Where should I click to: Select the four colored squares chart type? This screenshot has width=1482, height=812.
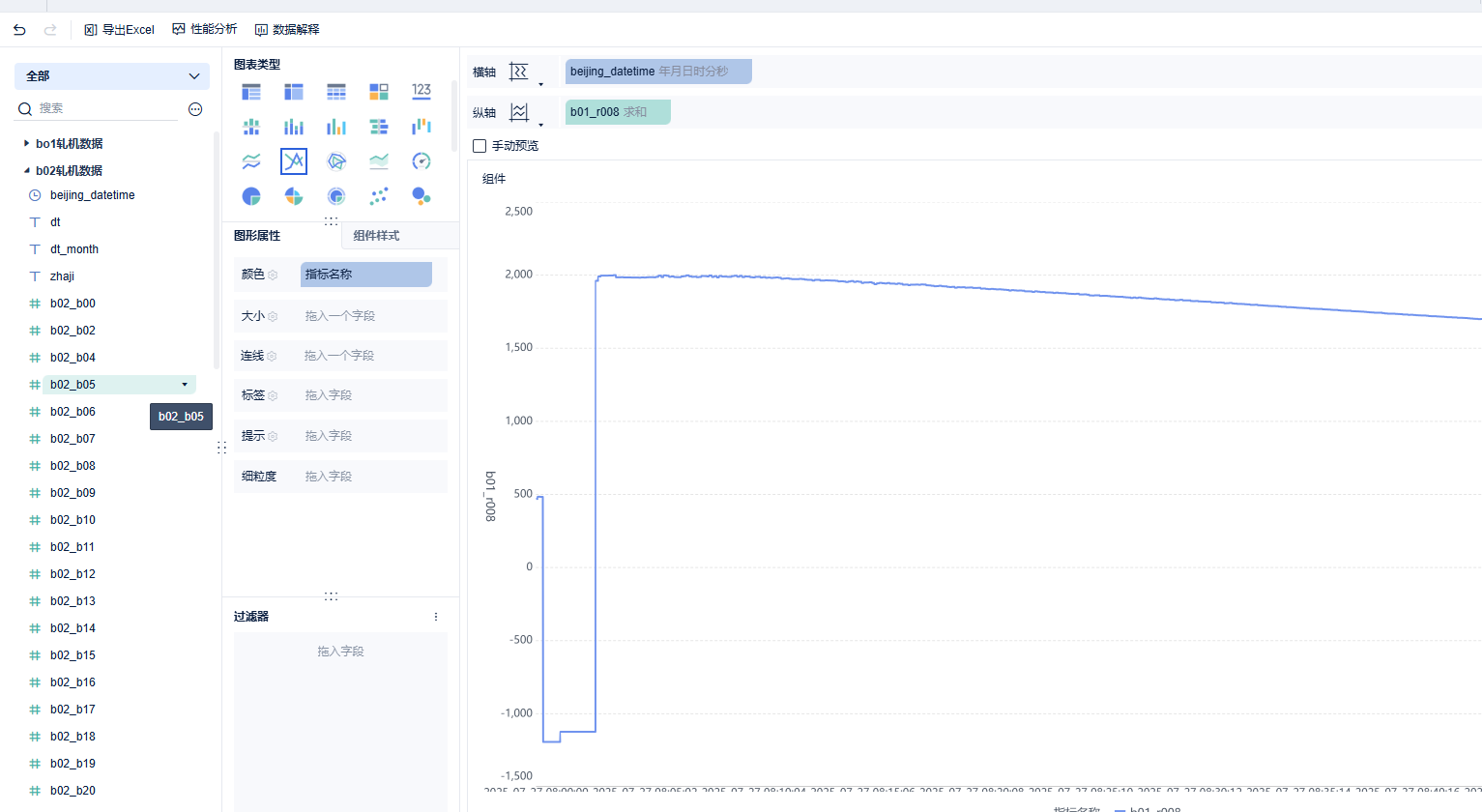click(379, 92)
